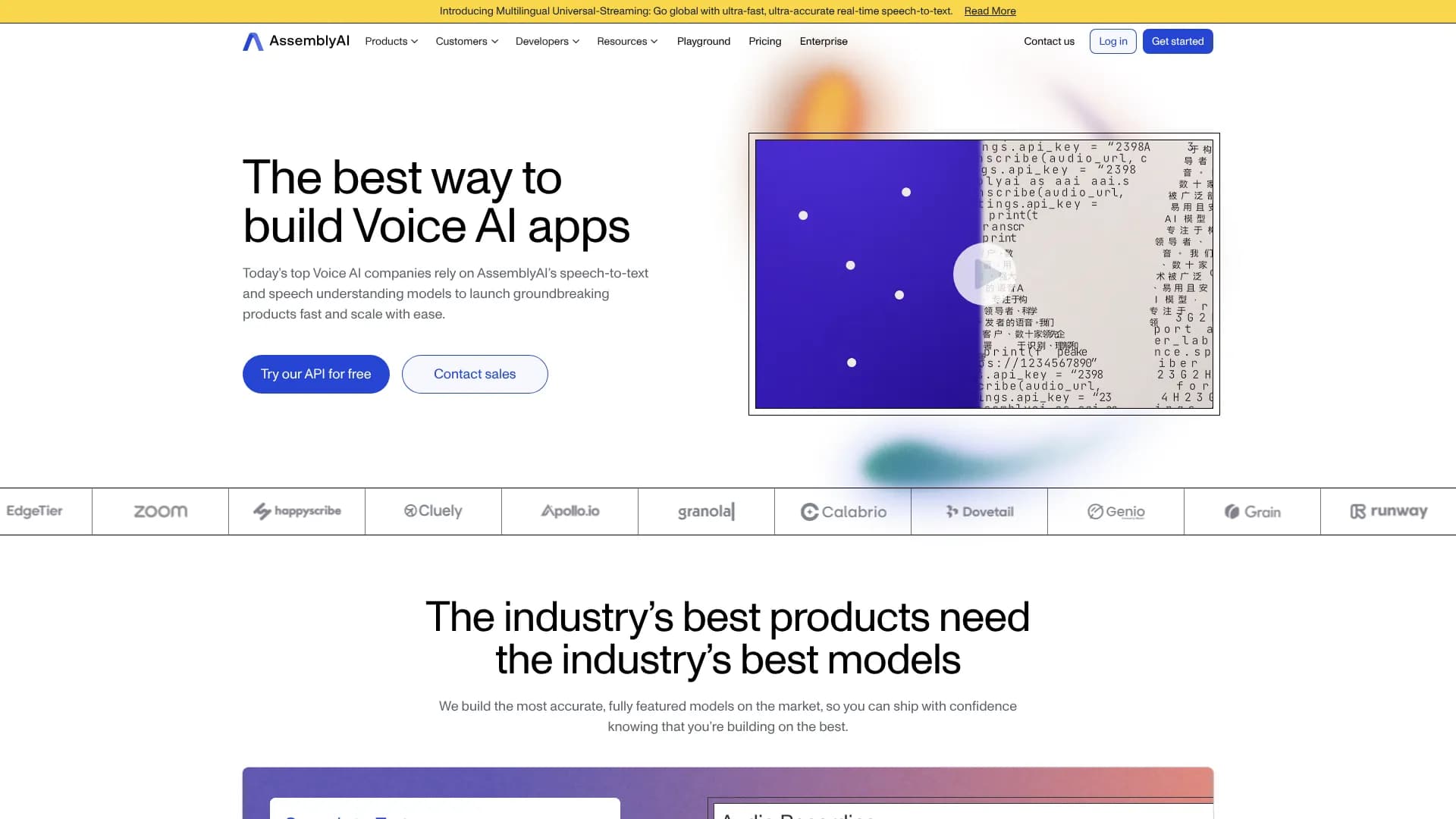
Task: Expand the Products dropdown menu
Action: (x=391, y=42)
